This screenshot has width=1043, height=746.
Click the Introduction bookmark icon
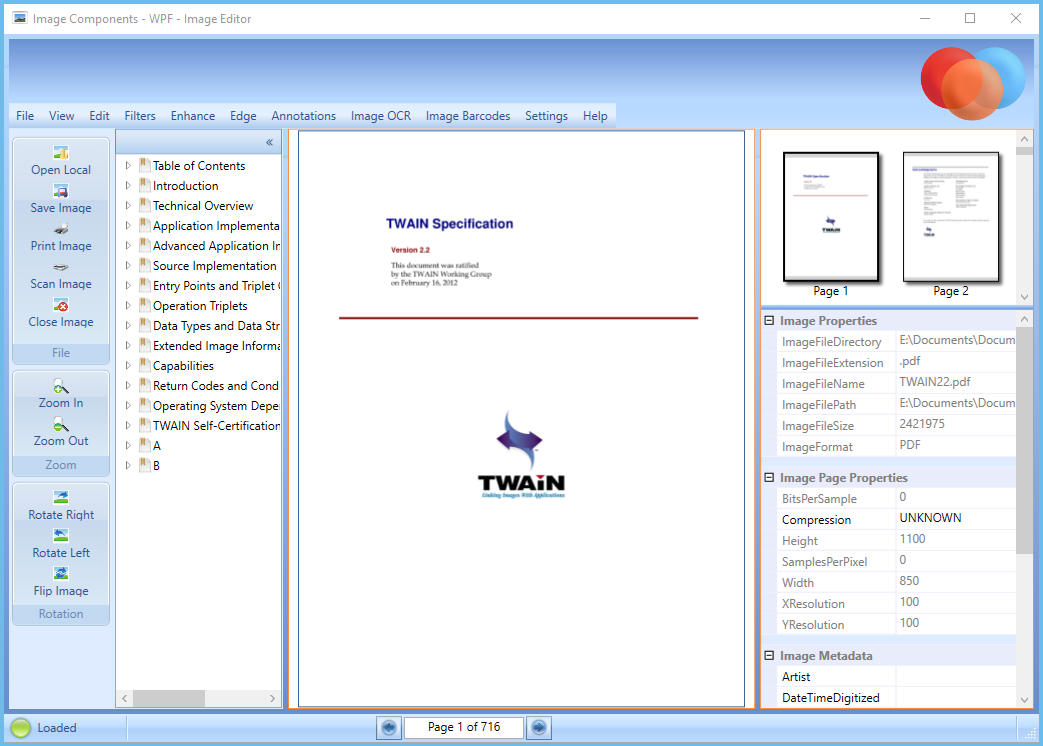coord(144,185)
